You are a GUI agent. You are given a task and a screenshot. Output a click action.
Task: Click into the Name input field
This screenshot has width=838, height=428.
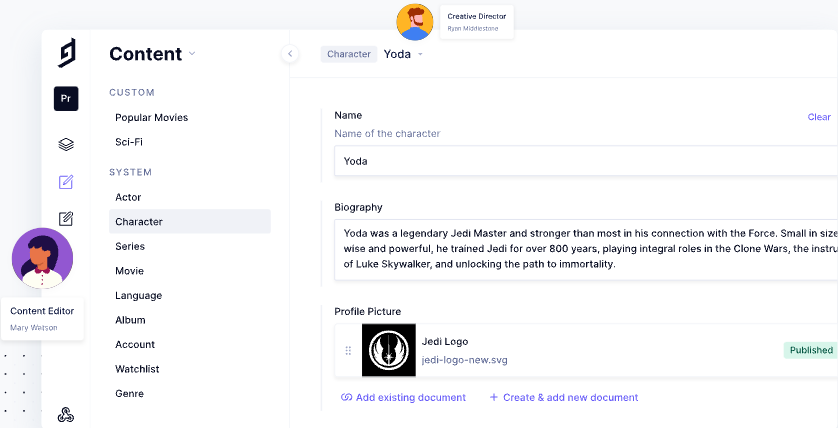pyautogui.click(x=580, y=161)
